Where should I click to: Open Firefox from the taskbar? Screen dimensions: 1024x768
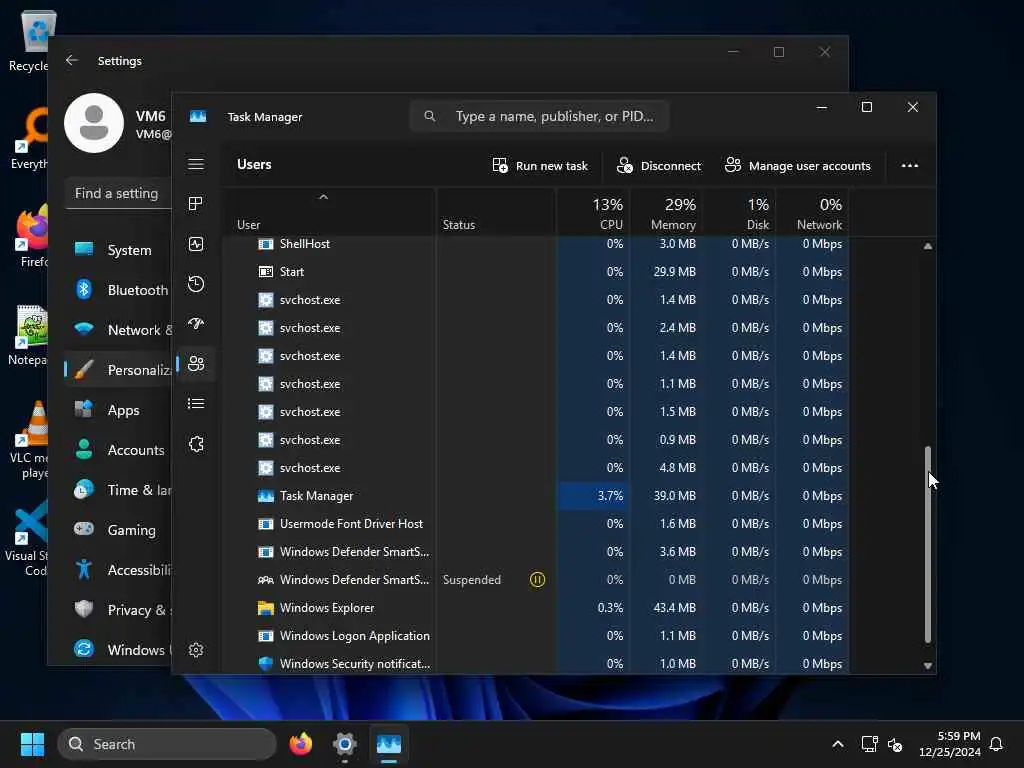tap(301, 744)
